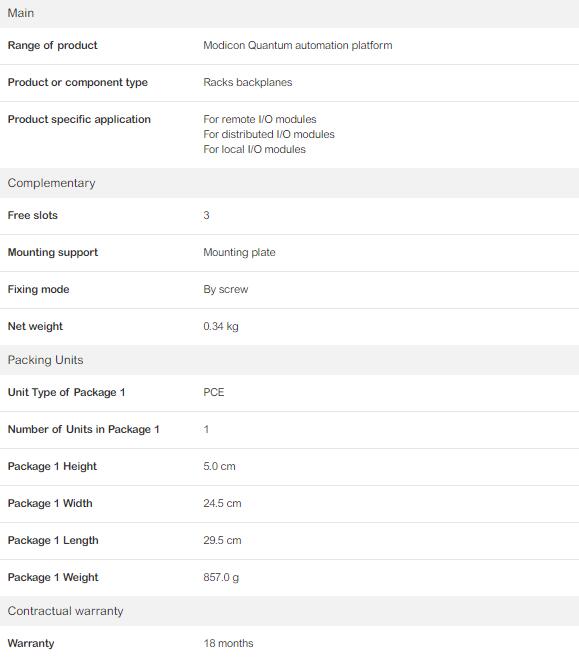Click For distributed I/O modules text

(x=269, y=134)
